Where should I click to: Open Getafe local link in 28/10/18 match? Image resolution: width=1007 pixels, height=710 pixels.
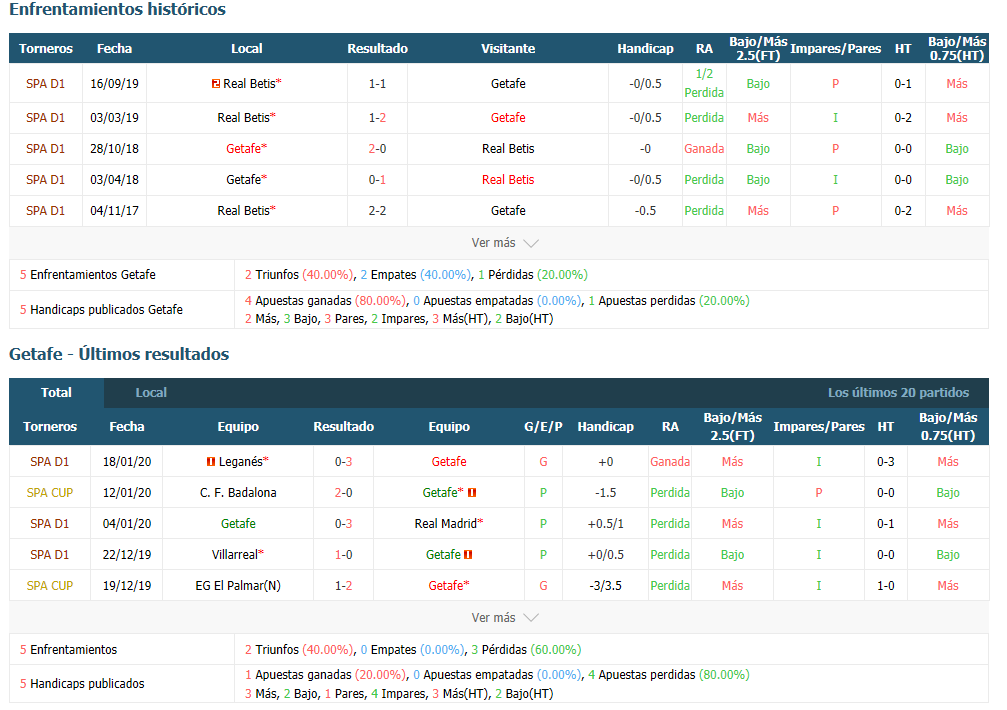(x=243, y=148)
